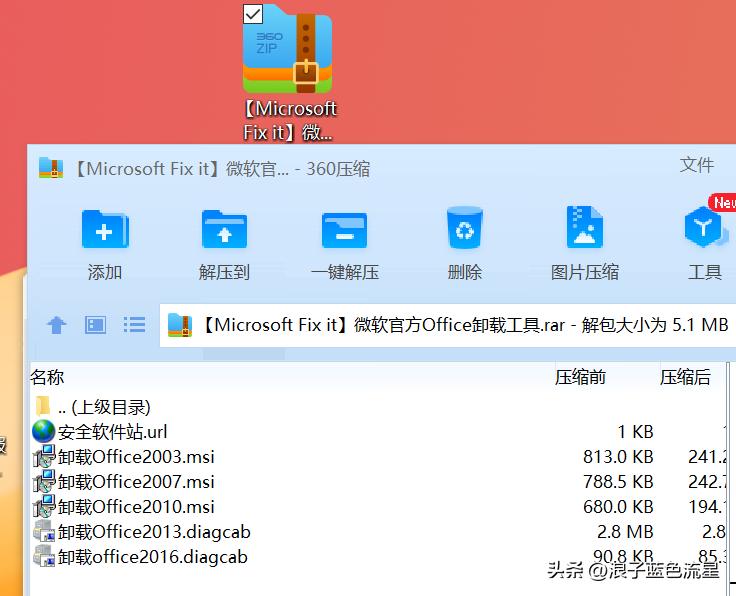Click the archive path address field

[448, 325]
